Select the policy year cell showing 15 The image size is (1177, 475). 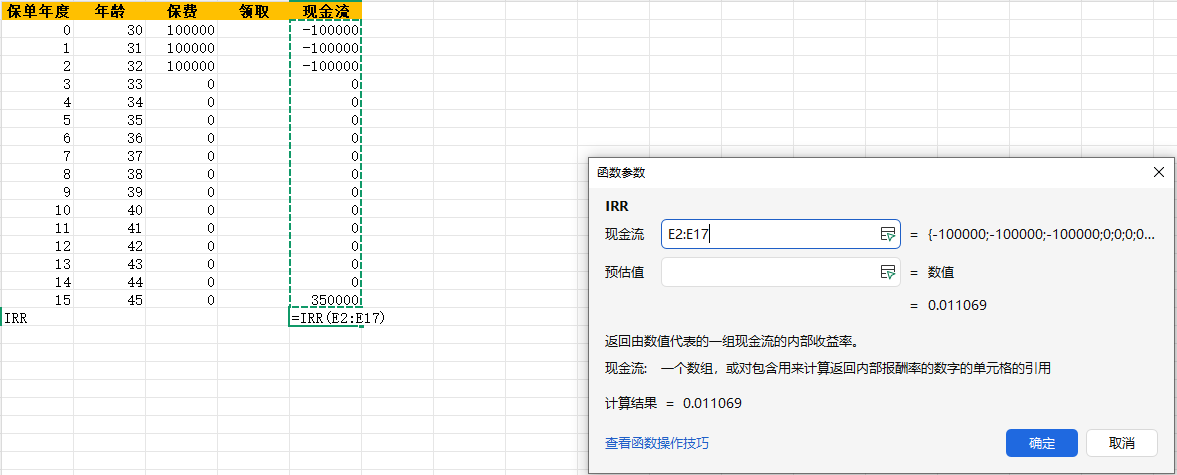(x=37, y=300)
